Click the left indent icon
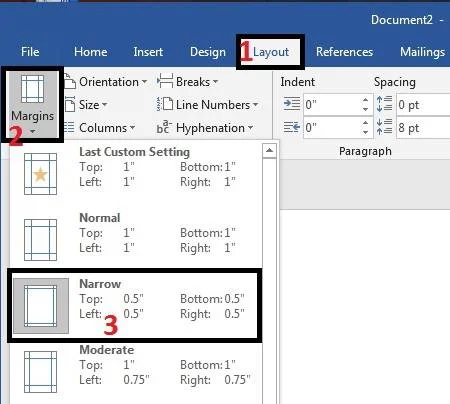This screenshot has width=450, height=404. point(292,104)
